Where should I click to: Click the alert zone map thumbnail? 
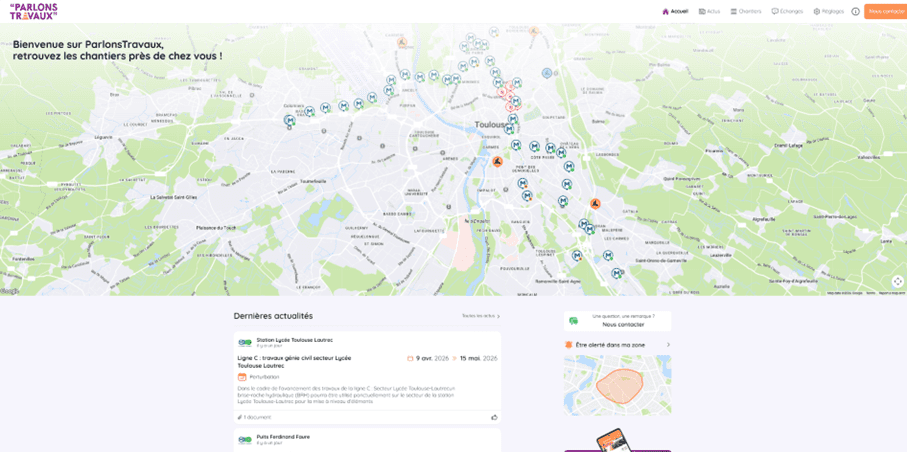(617, 385)
